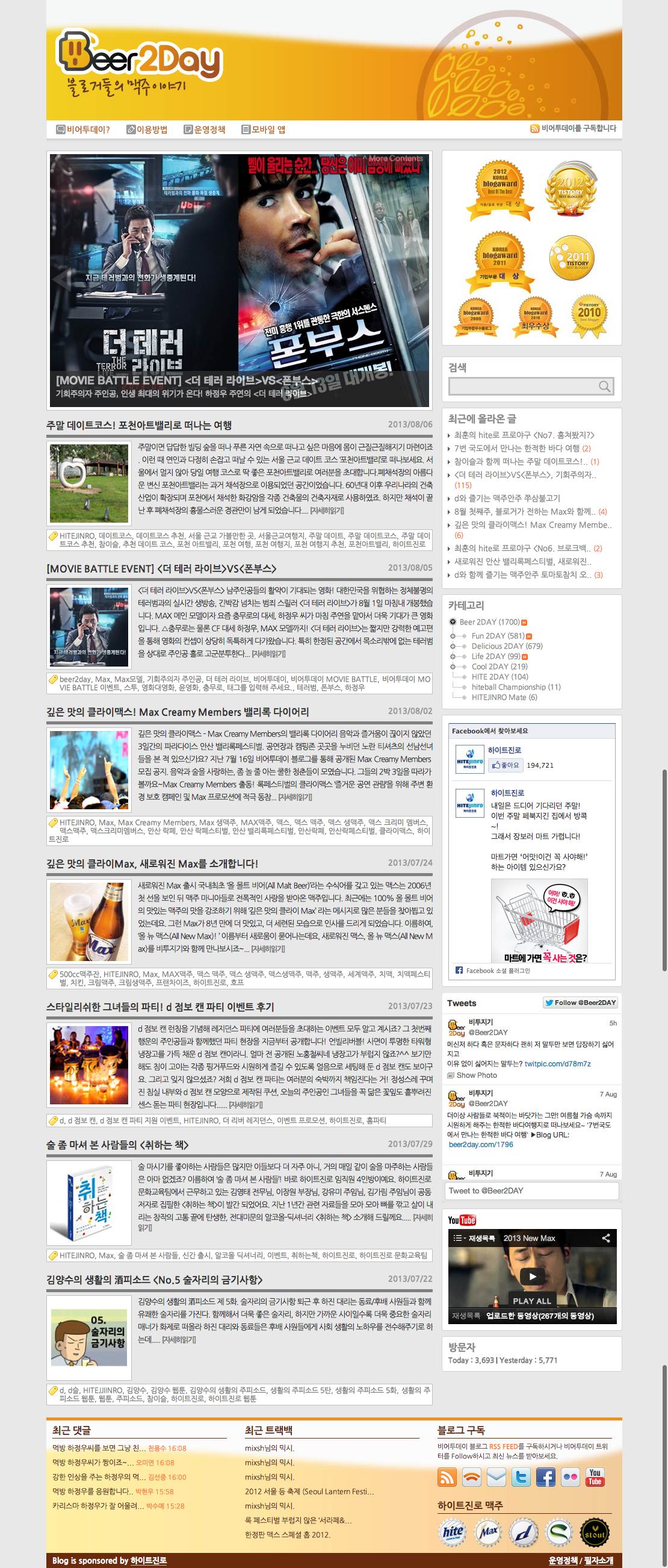Viewport: 668px width, 1568px height.
Task: Click the stout bottle cap icon
Action: pos(595,1532)
